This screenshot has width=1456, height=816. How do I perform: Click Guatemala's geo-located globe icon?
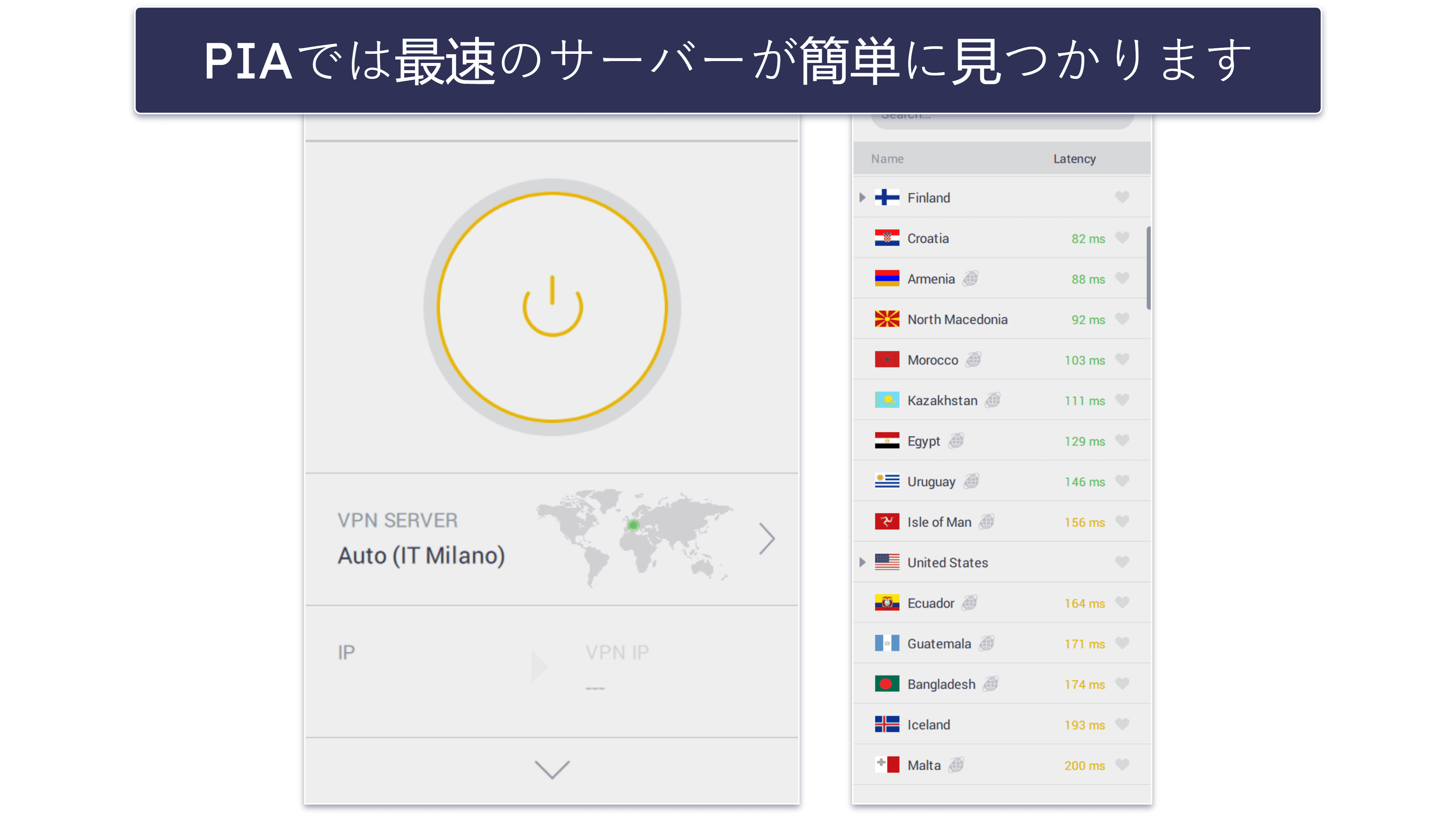(987, 643)
